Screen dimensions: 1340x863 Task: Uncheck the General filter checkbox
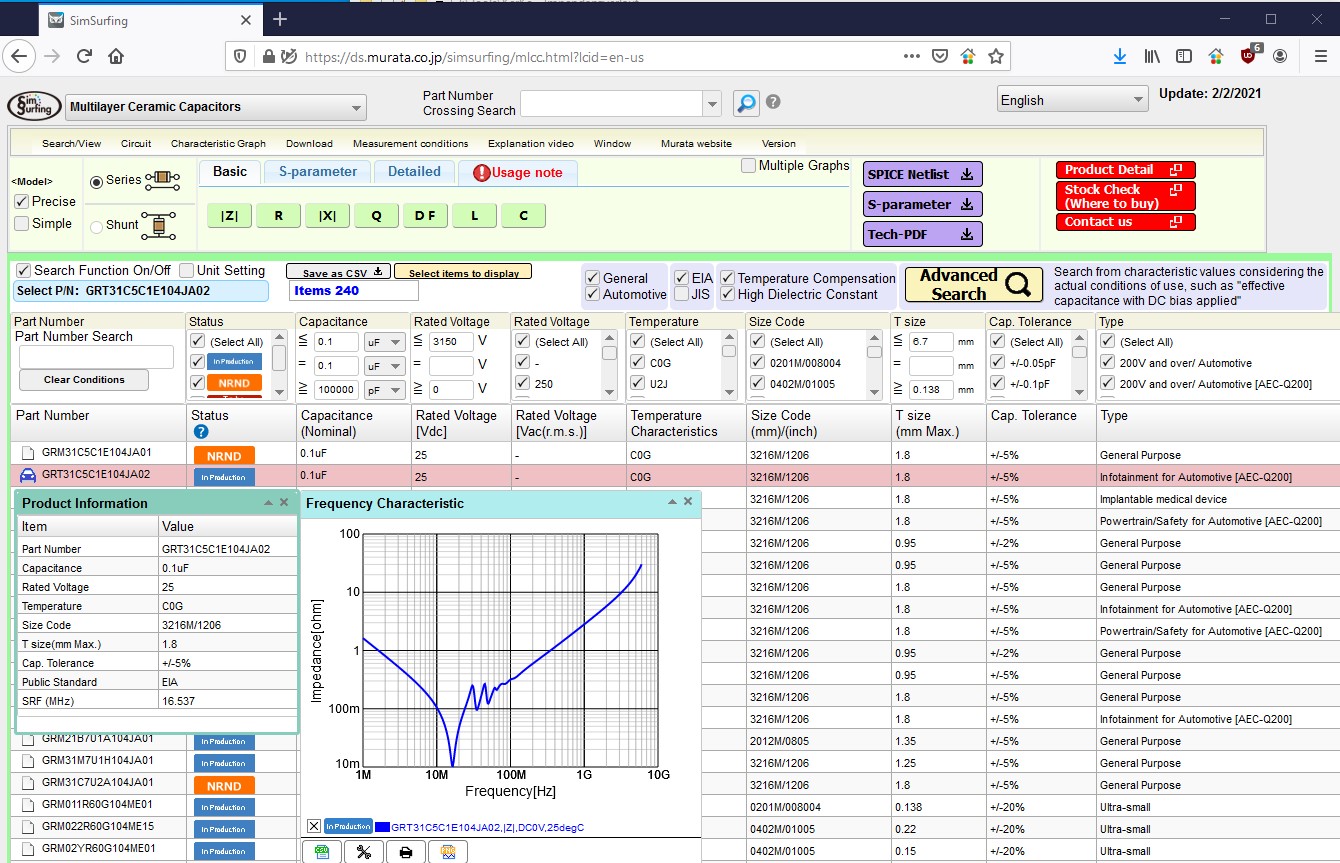pos(593,278)
